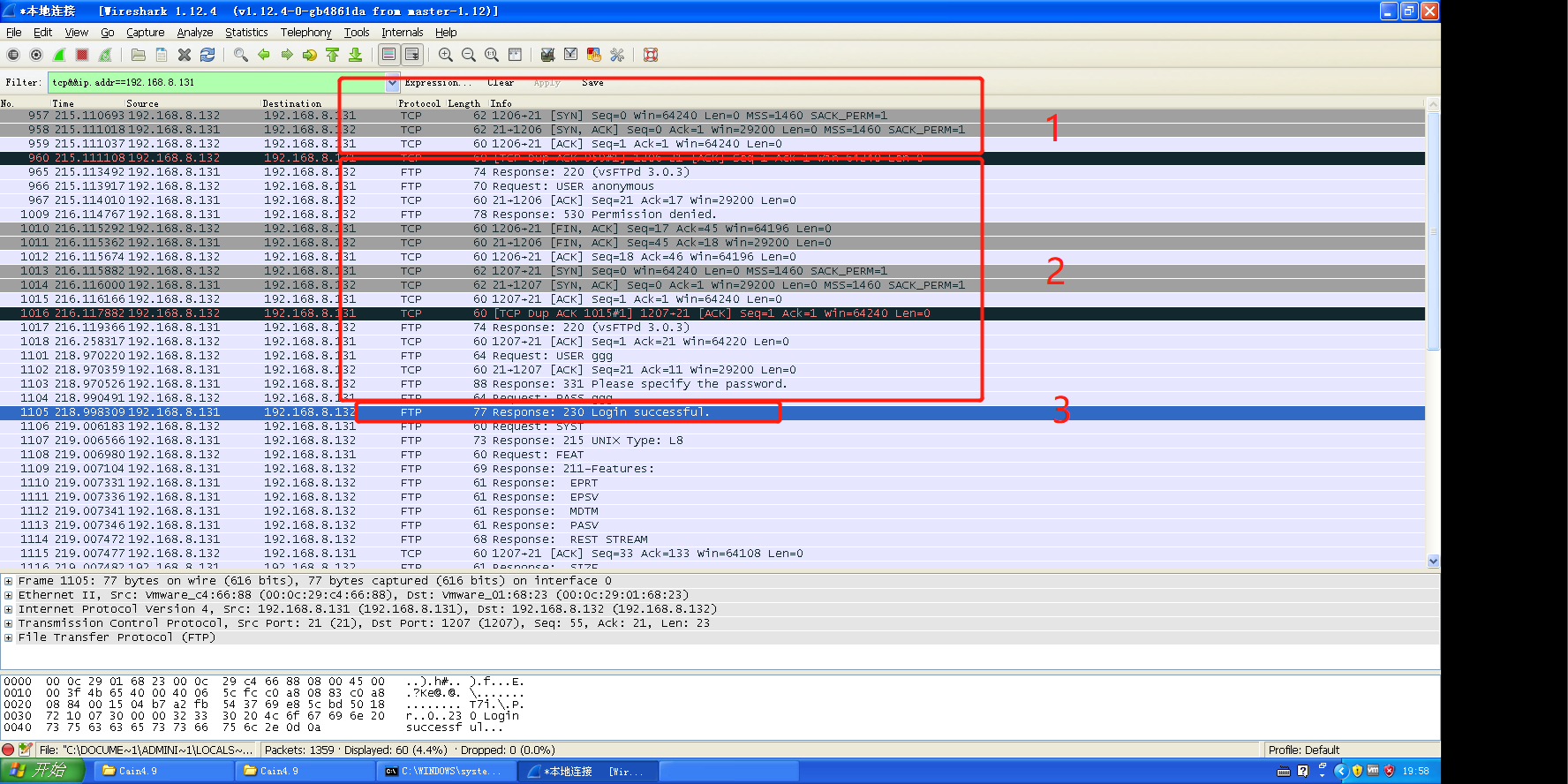Click the Expression... filter button

click(437, 82)
